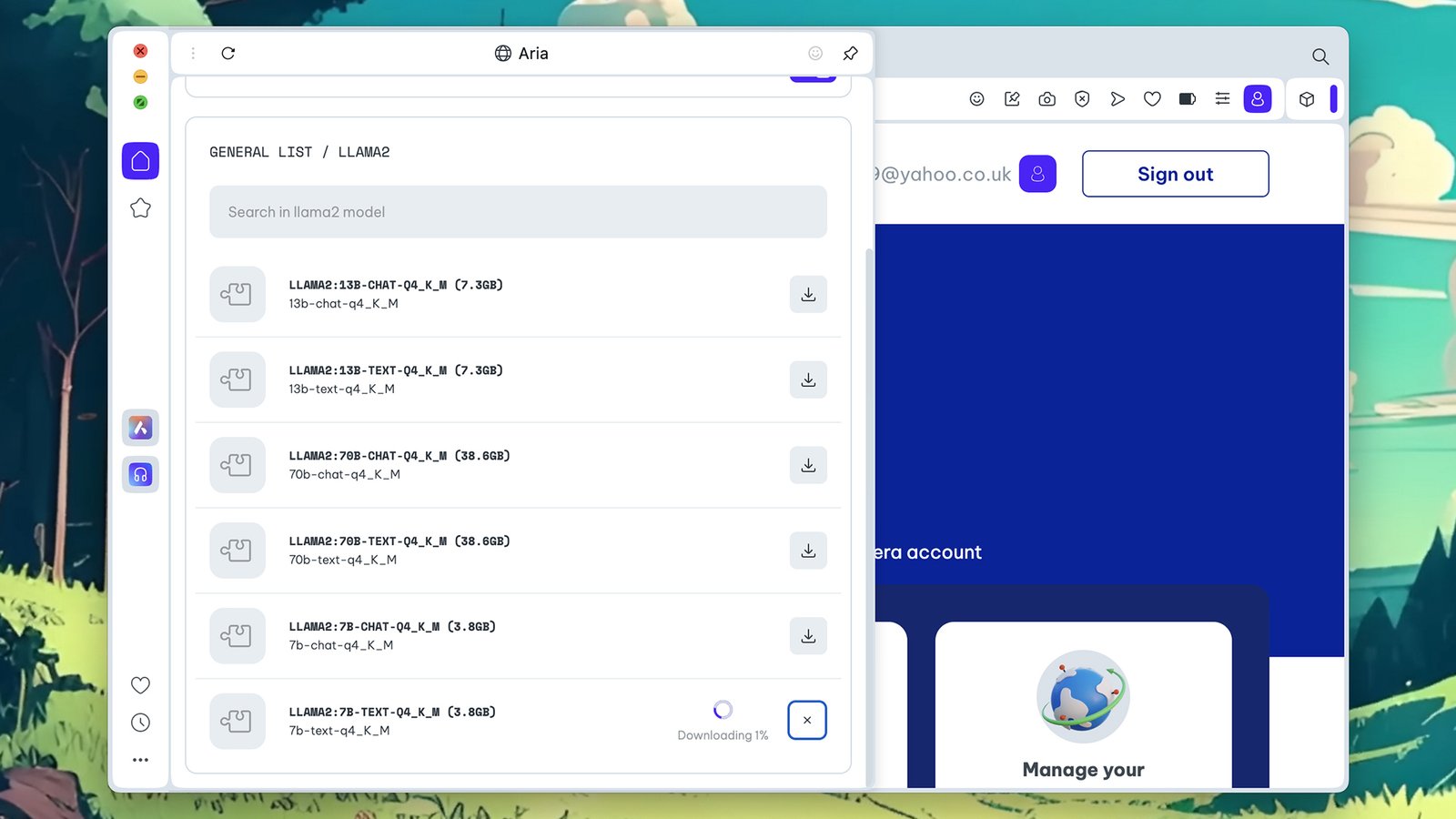The height and width of the screenshot is (819, 1456).
Task: Click the LLAMA2:70B-CHAT-Q4_K_M (38.6GB) title
Action: click(x=399, y=456)
